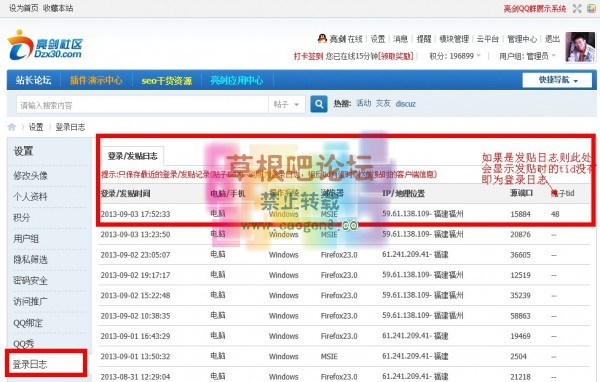Click the 登录/发贴时间 column header

125,193
